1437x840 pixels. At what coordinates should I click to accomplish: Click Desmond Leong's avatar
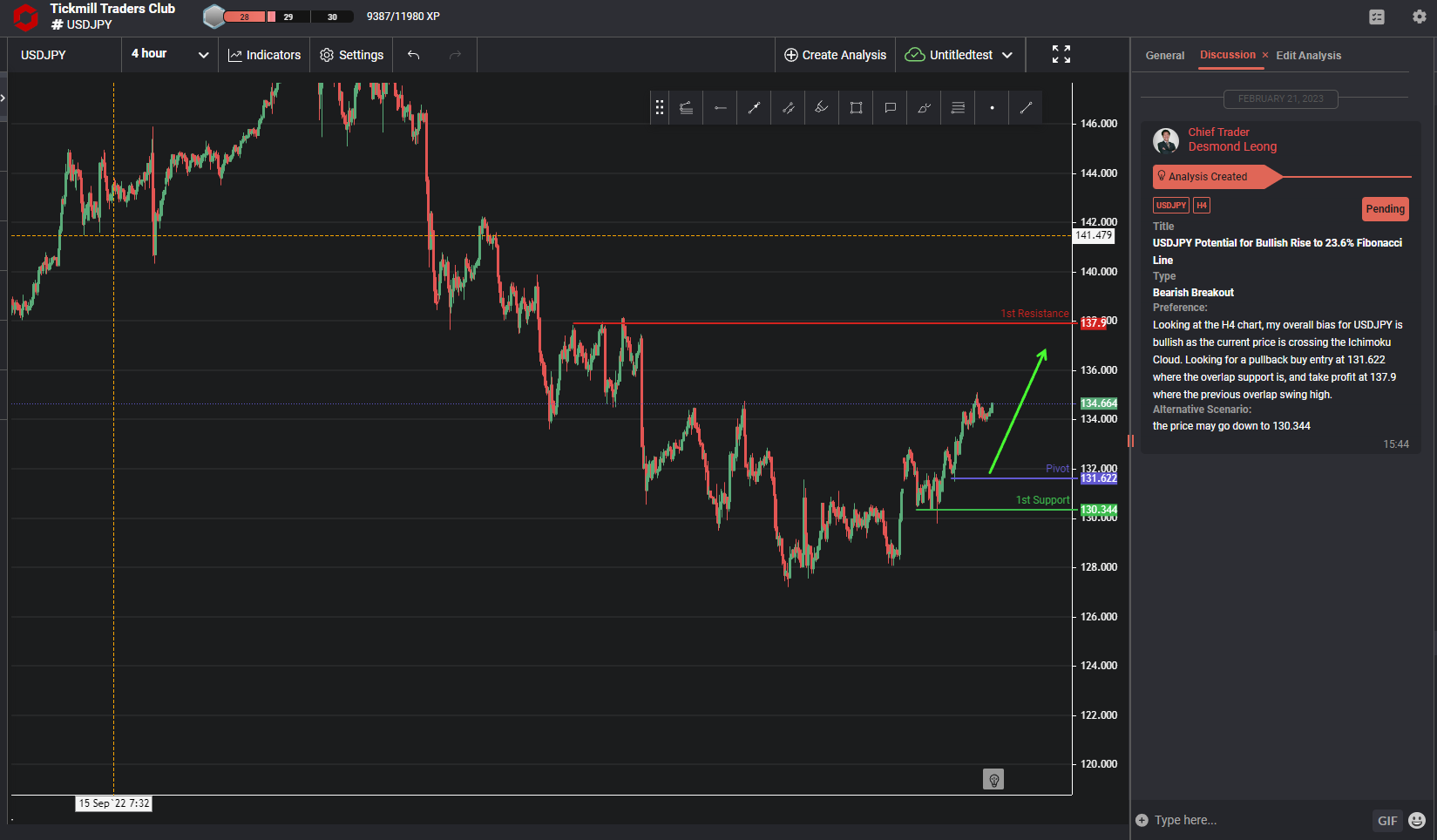pyautogui.click(x=1166, y=140)
